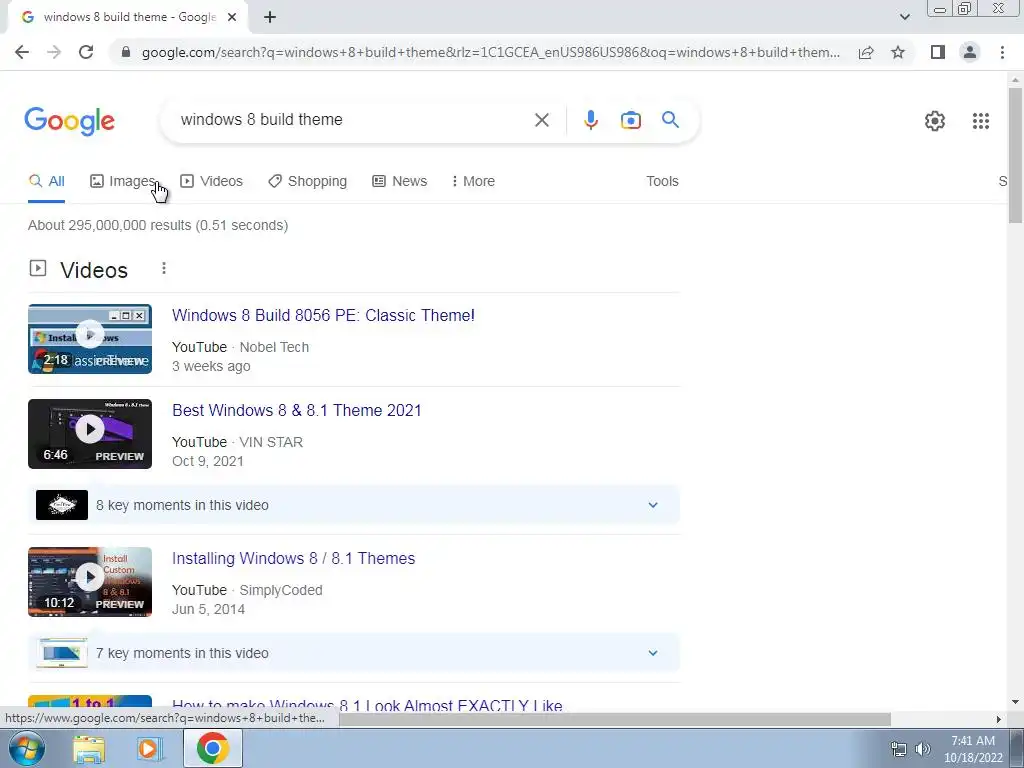Play the 10:12 SimplyCoded video thumbnail
1024x768 pixels.
pyautogui.click(x=90, y=582)
